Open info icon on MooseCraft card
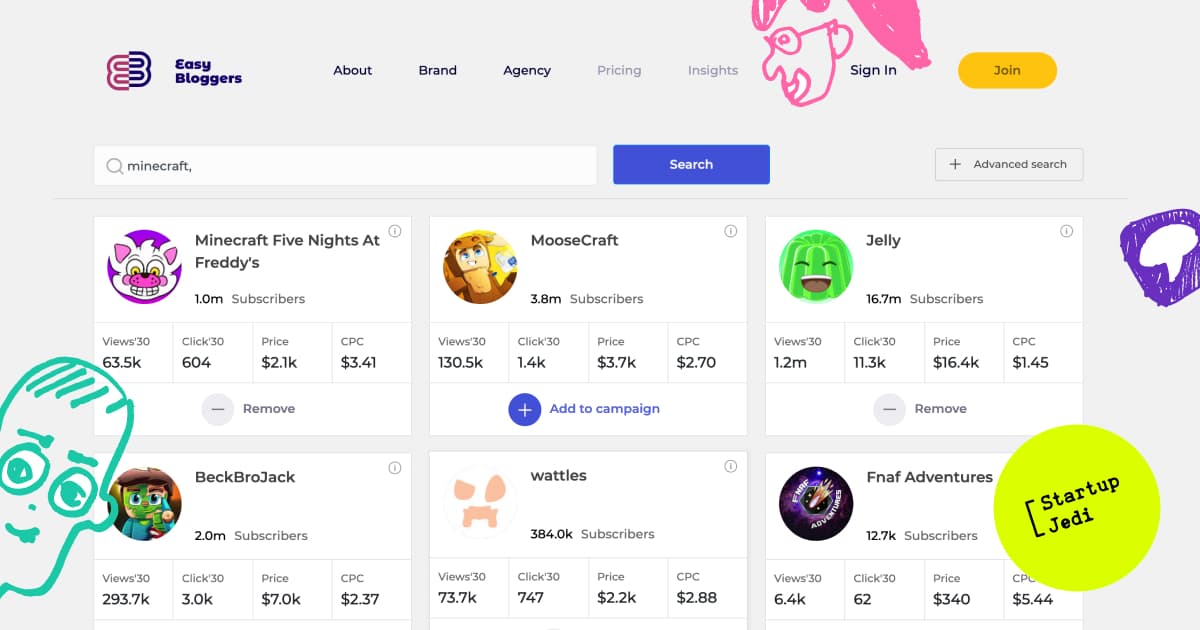 731,231
